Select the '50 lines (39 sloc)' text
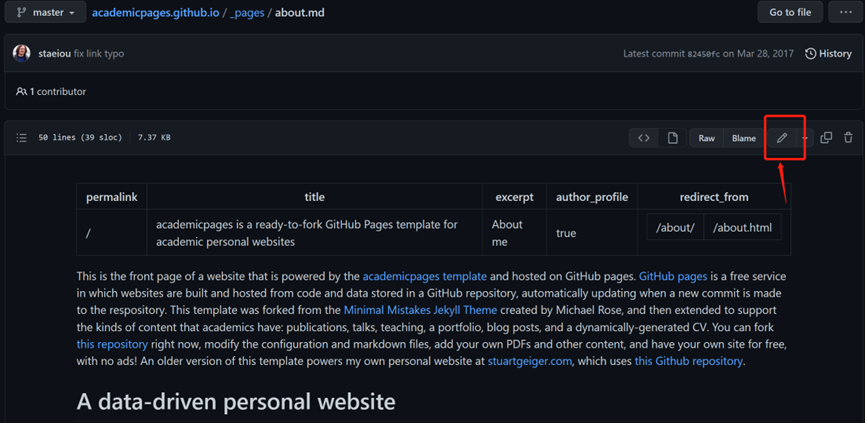Viewport: 865px width, 423px height. [80, 138]
